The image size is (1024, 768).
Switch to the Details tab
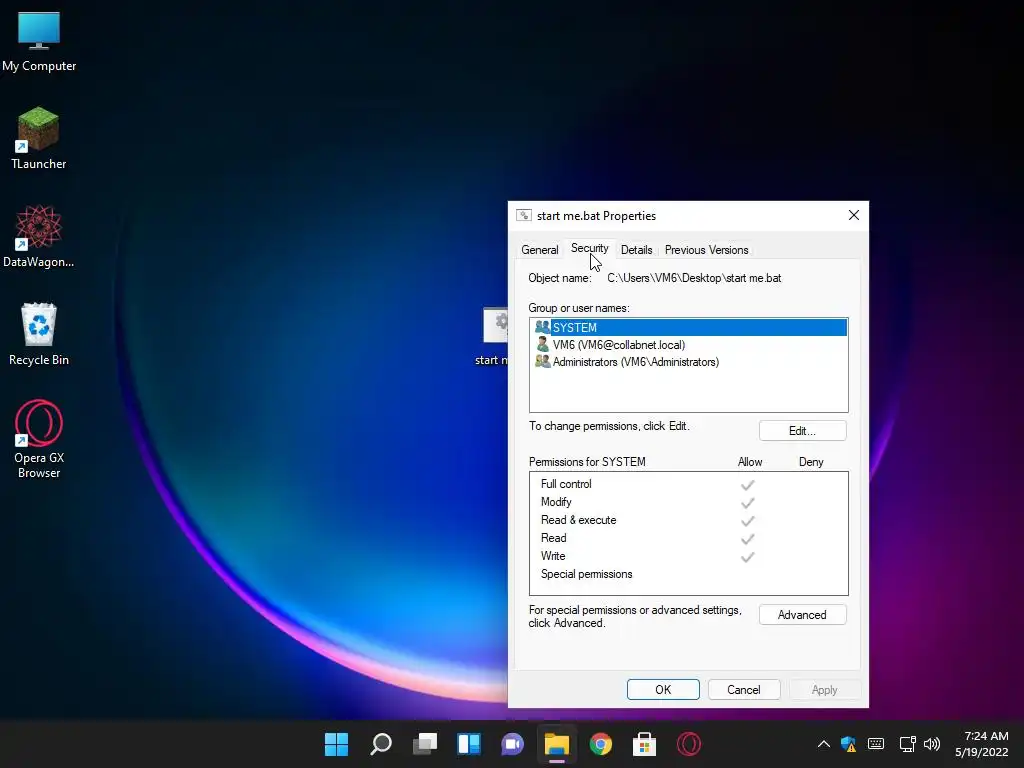click(x=636, y=249)
